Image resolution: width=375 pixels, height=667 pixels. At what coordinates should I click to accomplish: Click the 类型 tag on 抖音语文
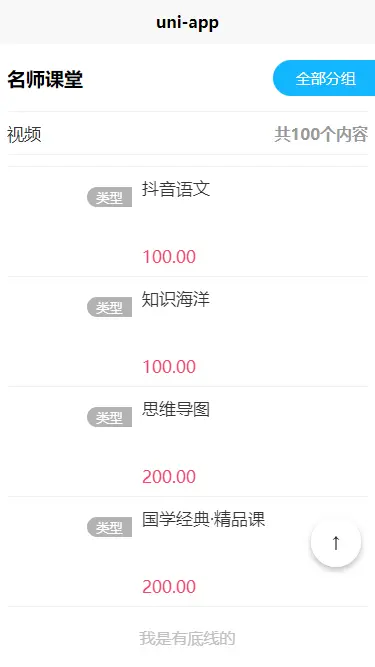pyautogui.click(x=109, y=197)
